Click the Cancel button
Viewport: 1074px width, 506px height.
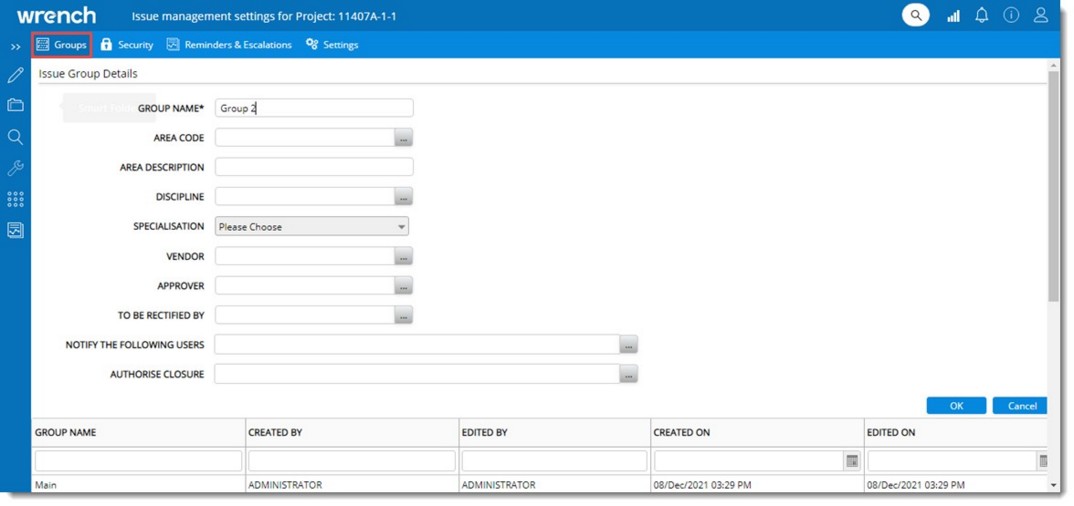click(x=1021, y=406)
